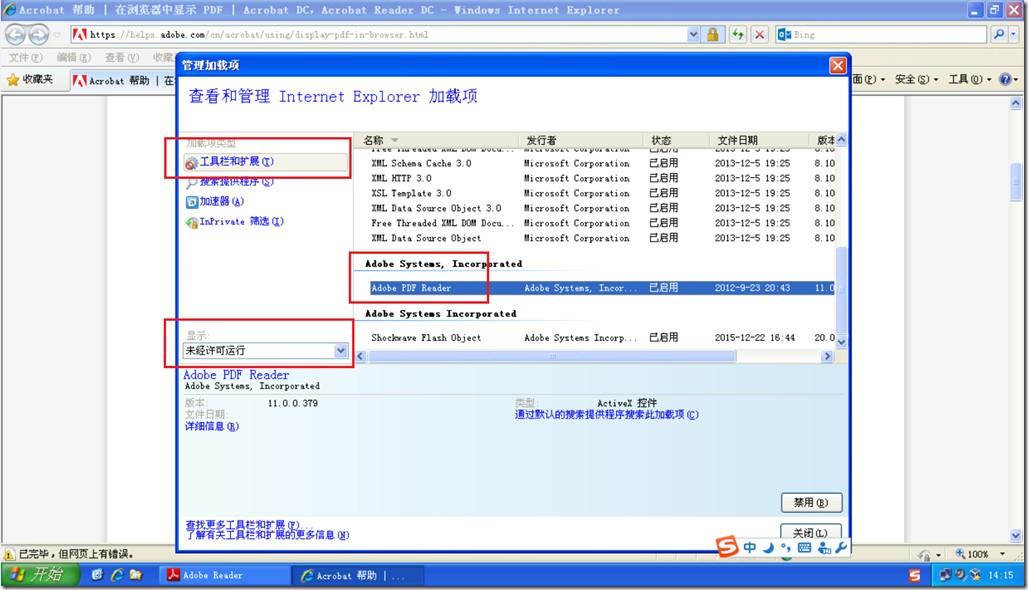The height and width of the screenshot is (590, 1028).
Task: Select the Adobe PDF Reader row
Action: [x=602, y=288]
